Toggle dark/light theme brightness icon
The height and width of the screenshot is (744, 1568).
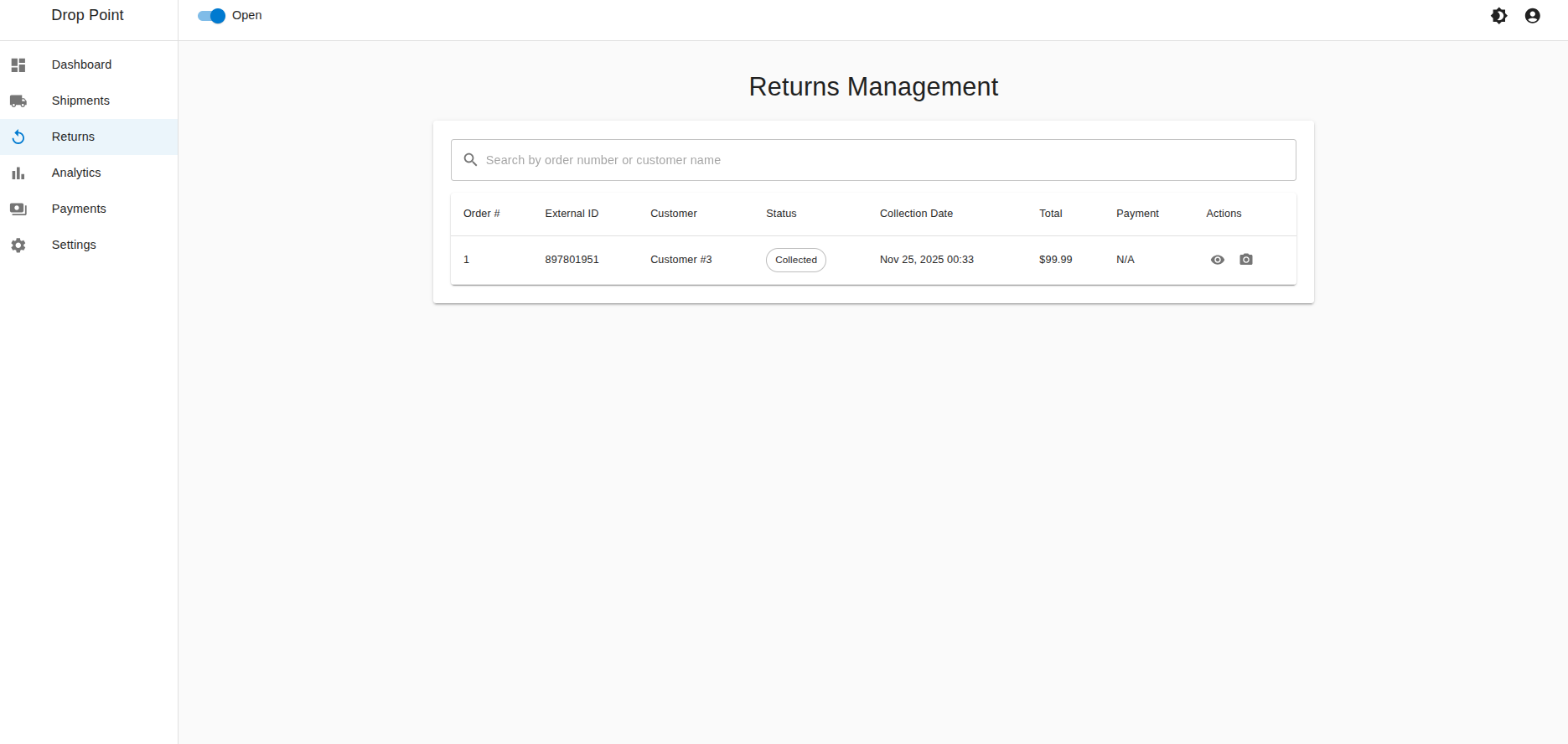click(1498, 16)
